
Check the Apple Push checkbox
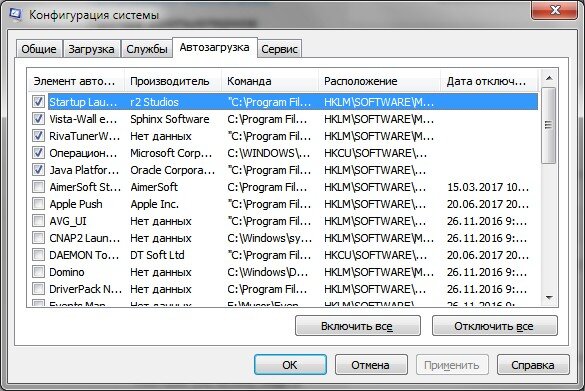38,204
